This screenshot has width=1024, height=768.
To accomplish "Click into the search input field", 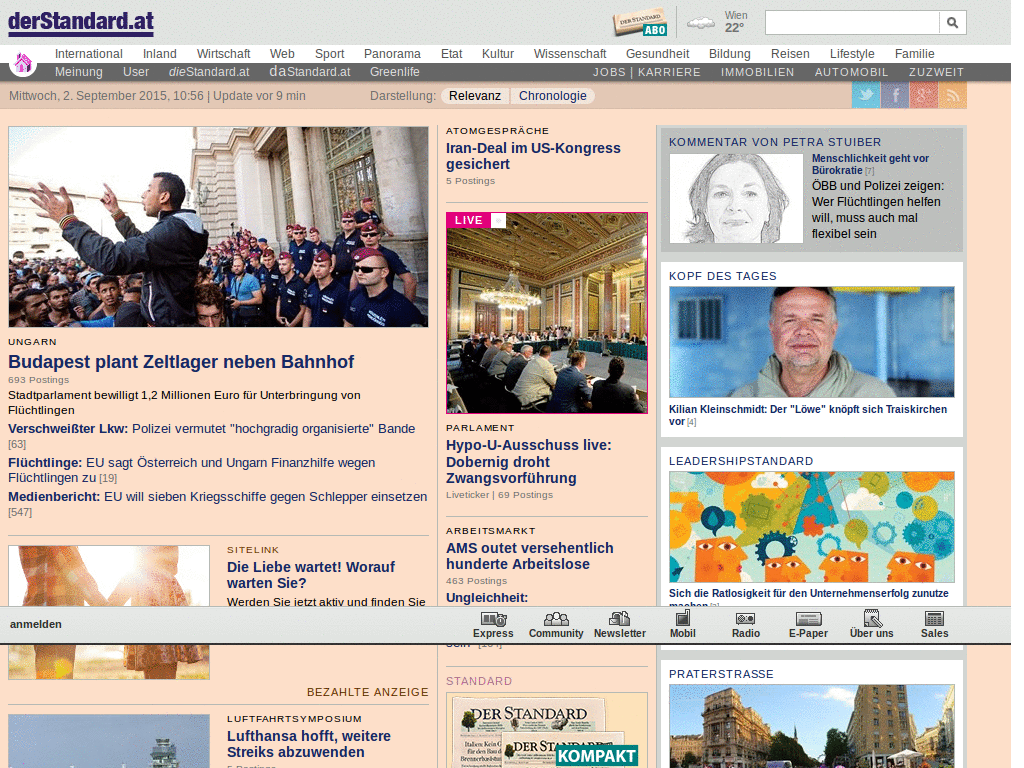I will (x=852, y=23).
